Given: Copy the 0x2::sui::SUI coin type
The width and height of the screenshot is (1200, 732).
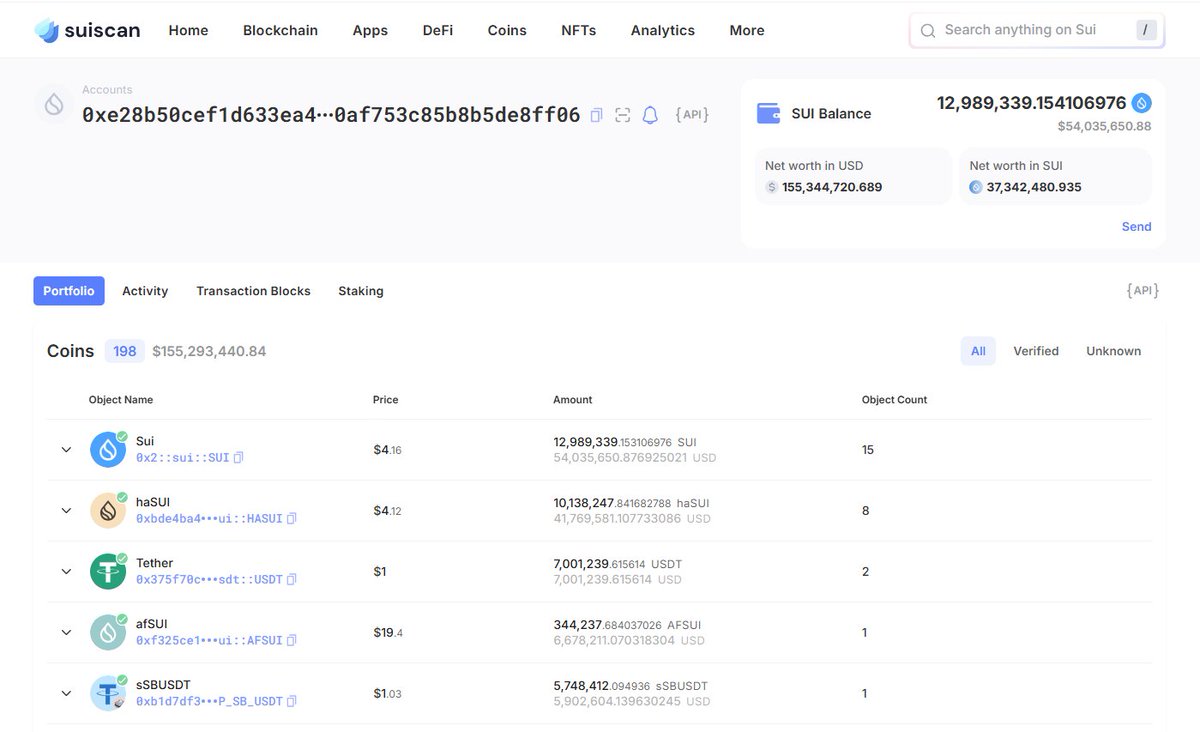Looking at the screenshot, I should pos(238,458).
